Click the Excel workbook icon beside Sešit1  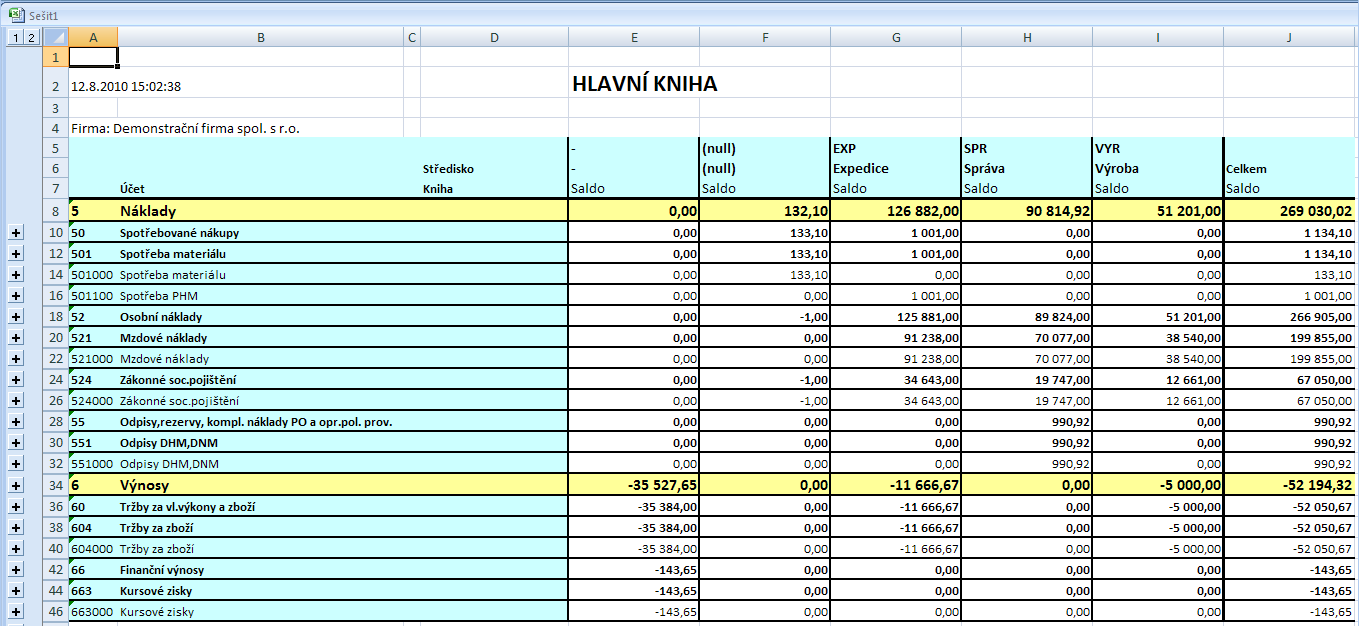[x=16, y=14]
